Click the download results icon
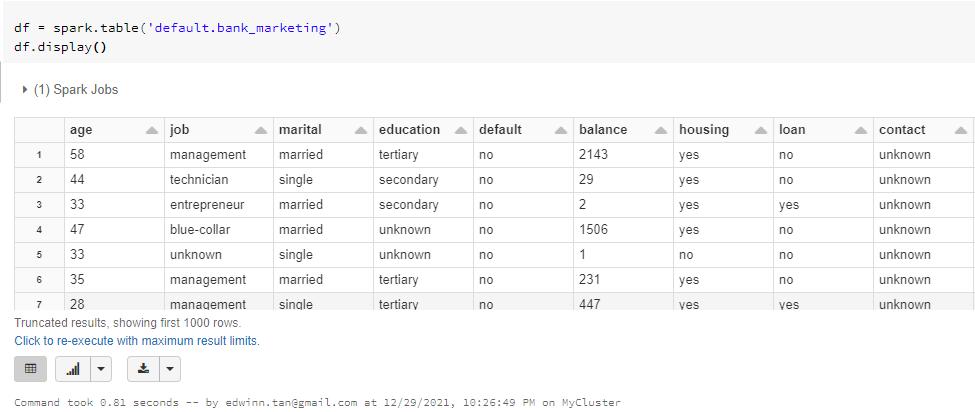The height and width of the screenshot is (412, 975). 144,369
